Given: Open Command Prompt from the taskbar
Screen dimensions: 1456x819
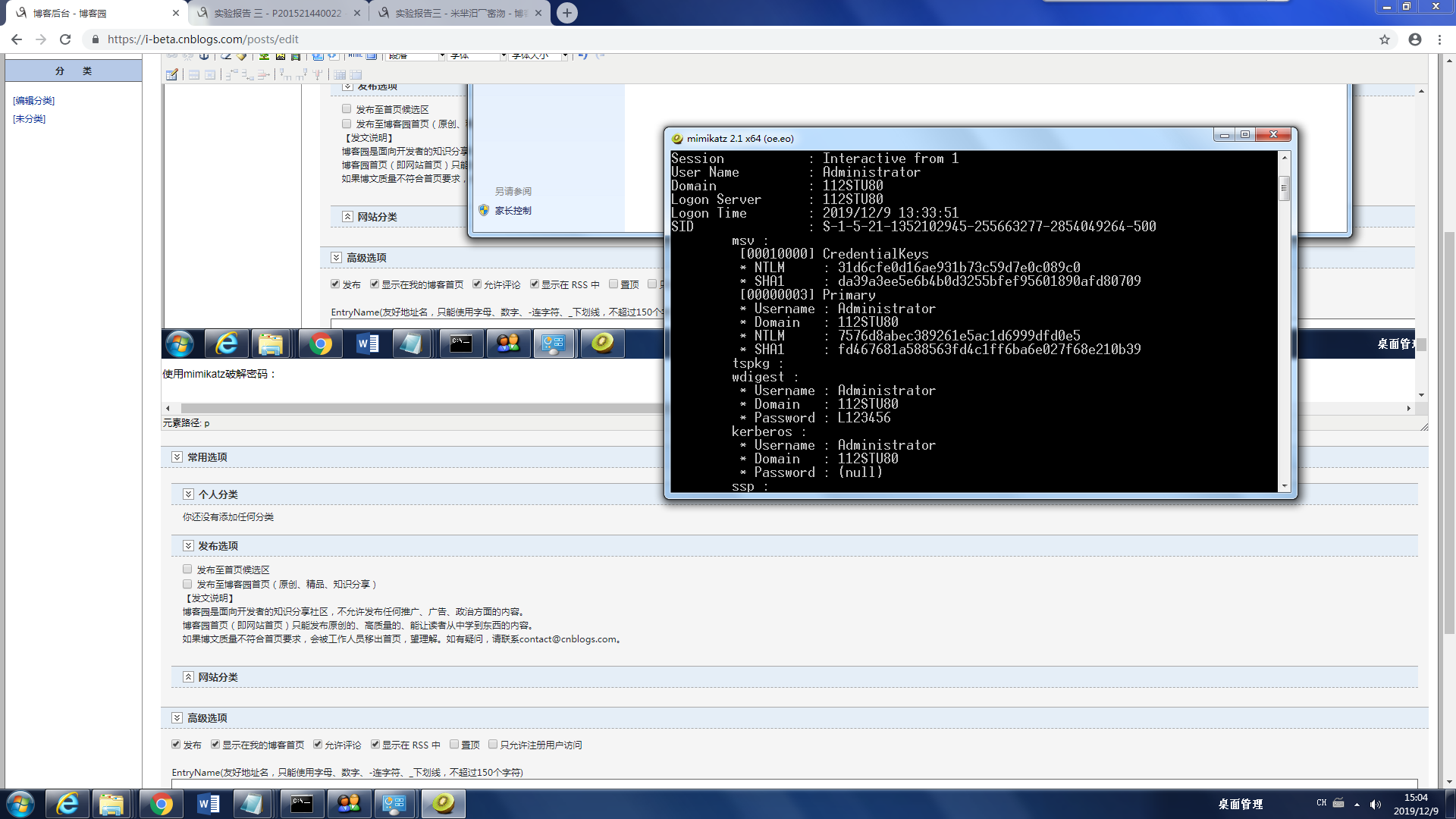Looking at the screenshot, I should coord(302,803).
